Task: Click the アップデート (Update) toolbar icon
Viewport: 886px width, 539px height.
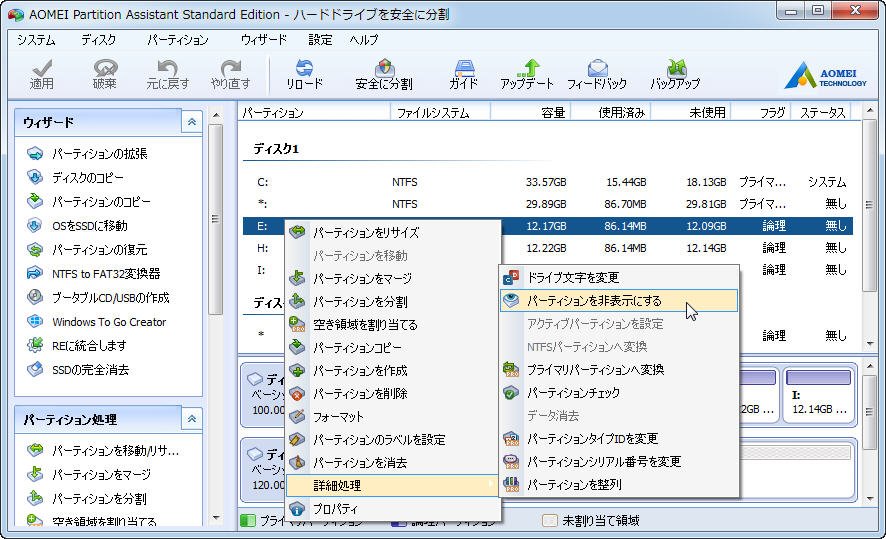Action: [527, 75]
